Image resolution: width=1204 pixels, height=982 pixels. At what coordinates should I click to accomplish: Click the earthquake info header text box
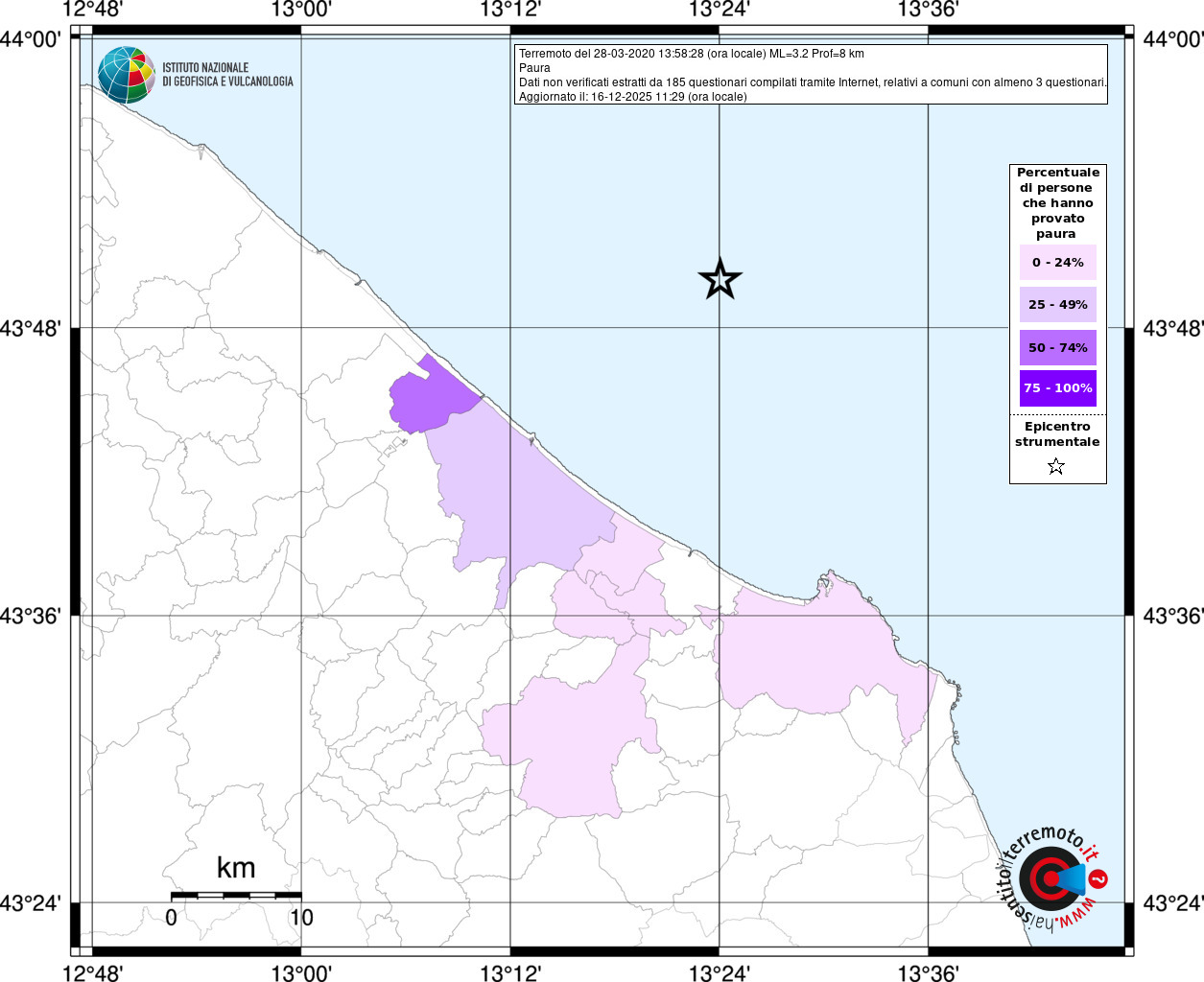[x=811, y=74]
